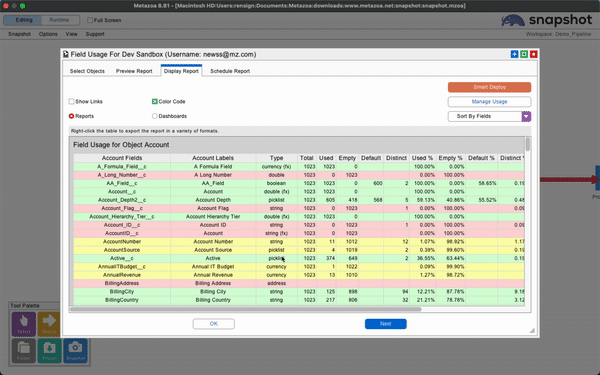Select the Account_Flag__c cell
Screen dimensions: 600x375
122,209
